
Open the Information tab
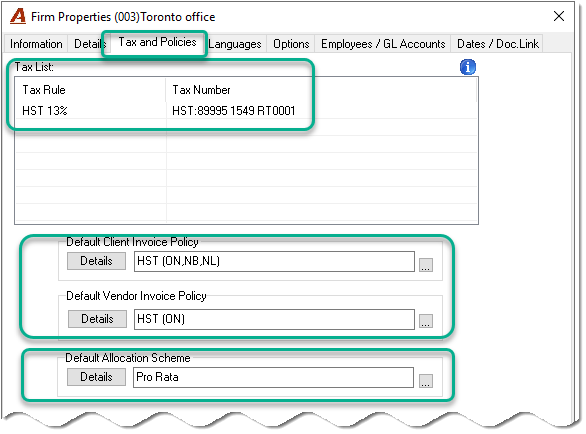[36, 44]
